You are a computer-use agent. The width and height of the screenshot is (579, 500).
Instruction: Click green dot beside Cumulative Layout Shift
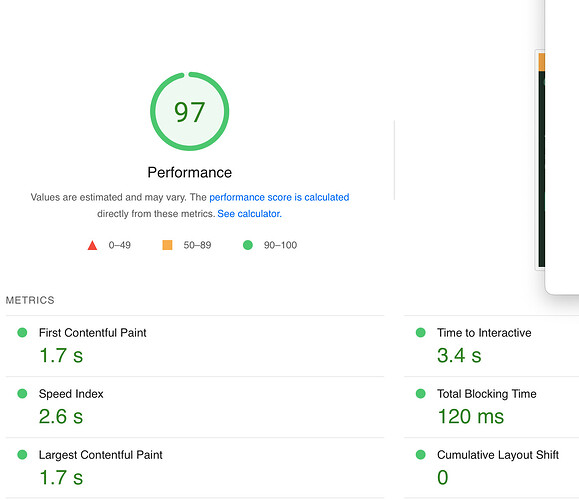(421, 454)
